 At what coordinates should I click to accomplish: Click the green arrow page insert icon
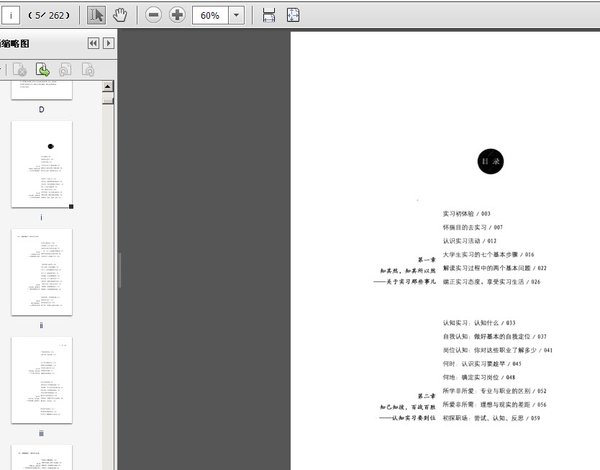[42, 70]
